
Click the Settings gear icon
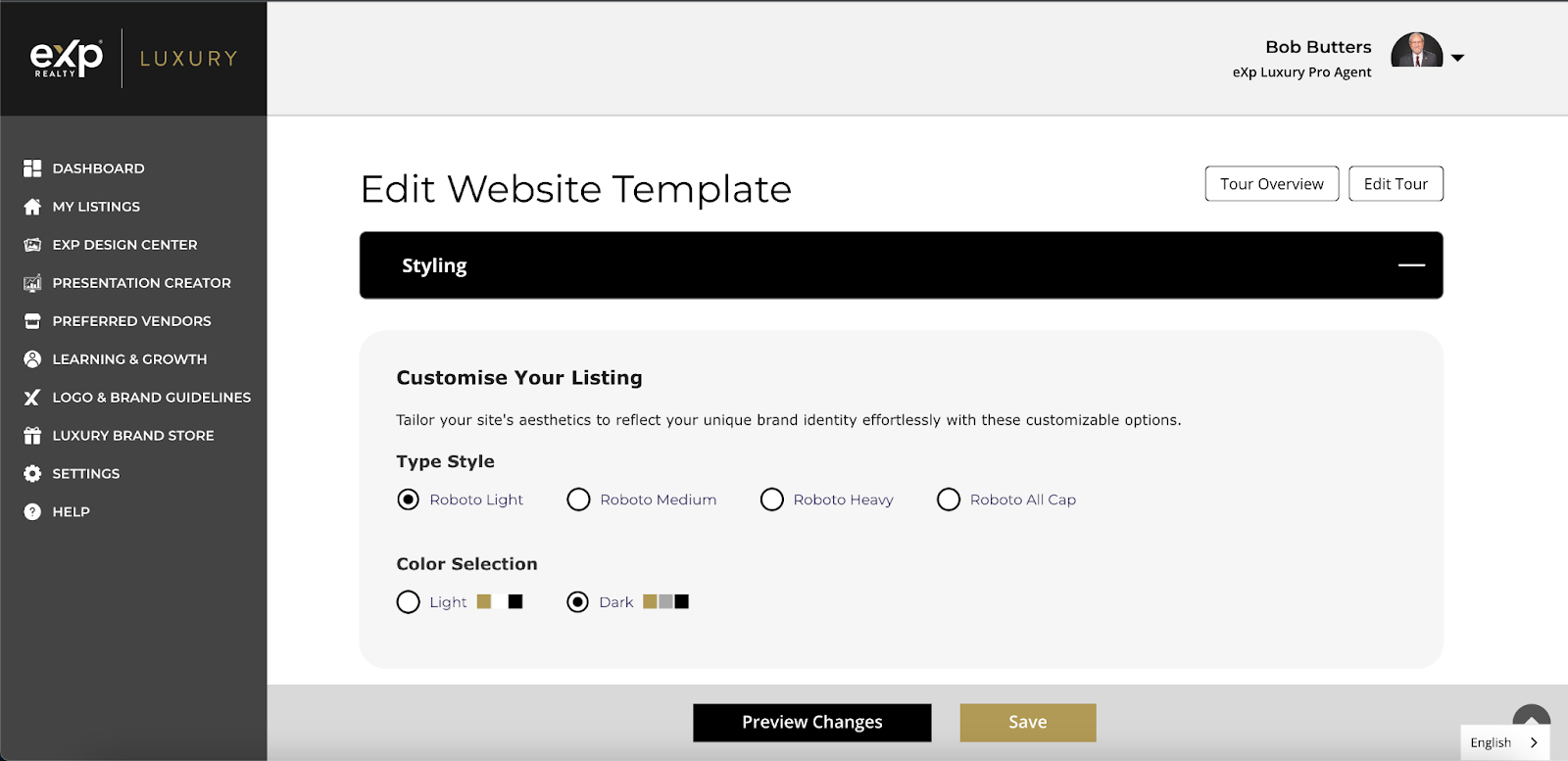pos(32,474)
